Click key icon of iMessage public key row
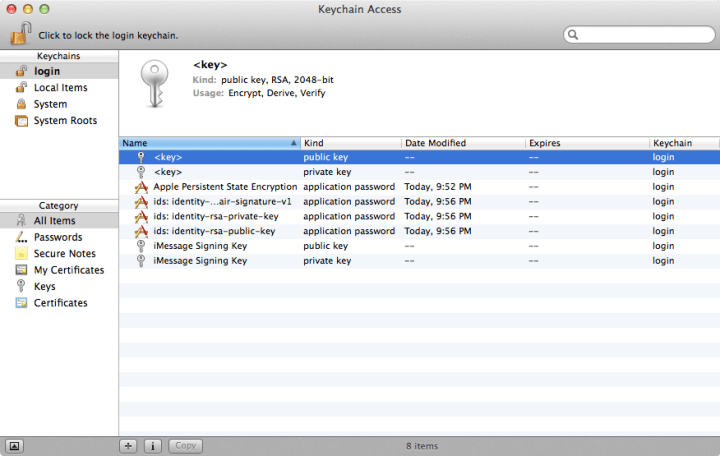Image resolution: width=720 pixels, height=456 pixels. (141, 246)
